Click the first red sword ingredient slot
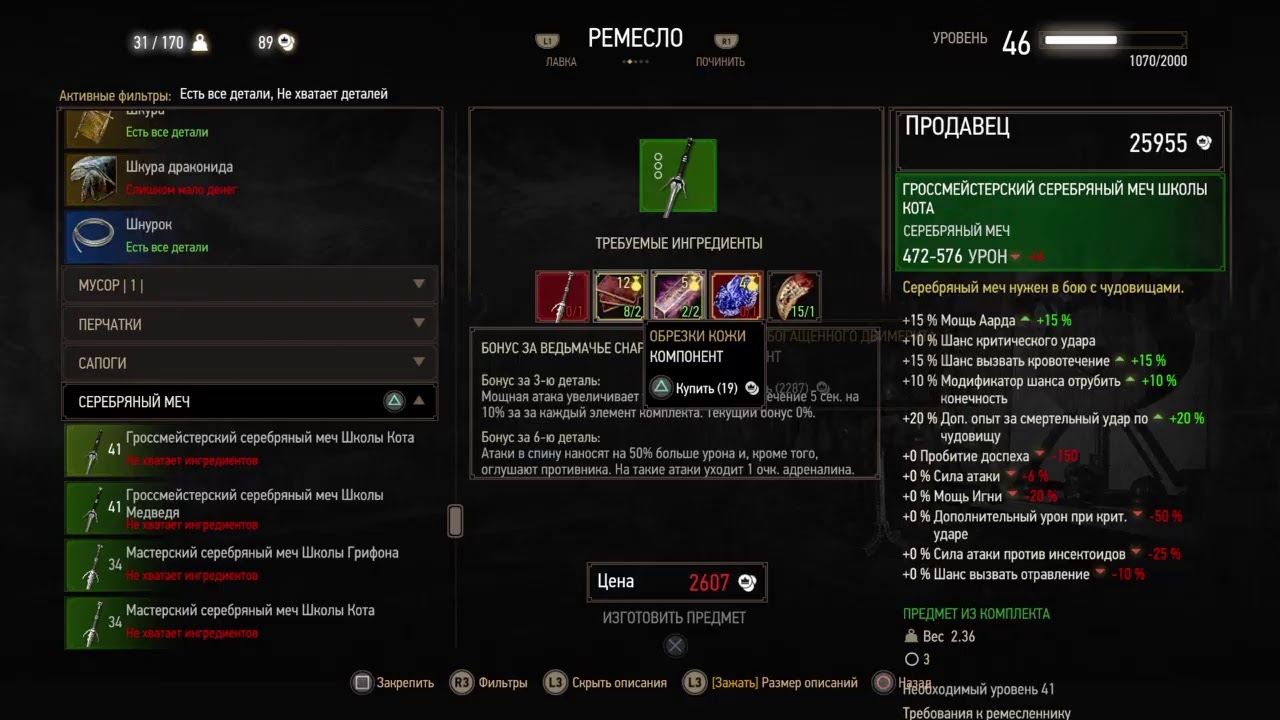This screenshot has width=1280, height=720. point(562,296)
